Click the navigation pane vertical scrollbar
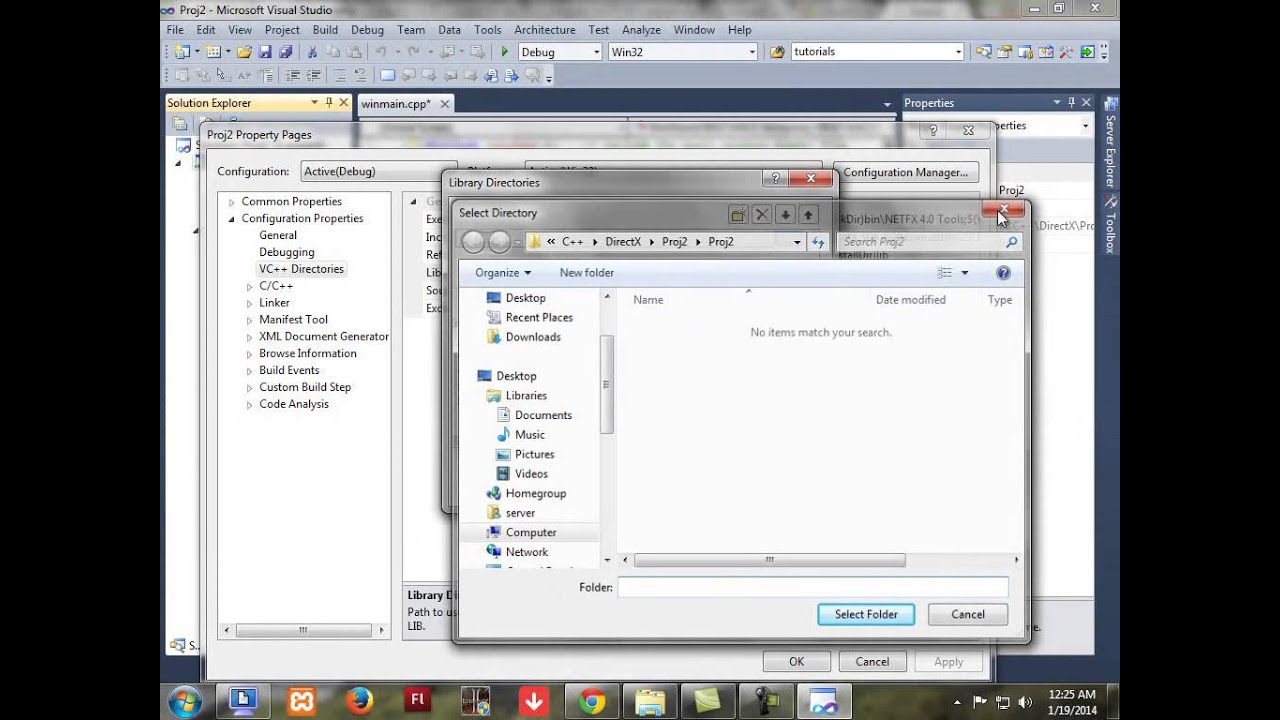Screen dimensions: 1280x720 (x=606, y=385)
